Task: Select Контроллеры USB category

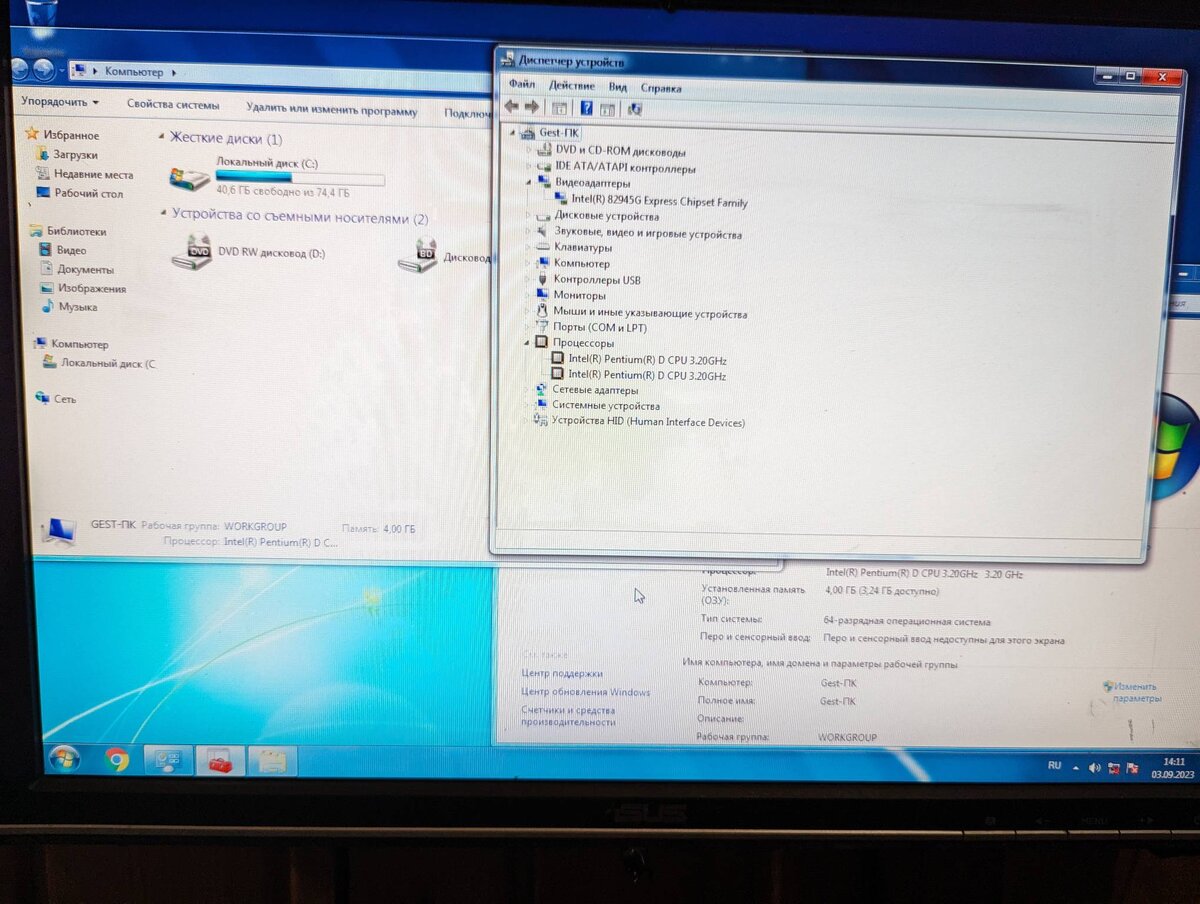Action: tap(597, 280)
